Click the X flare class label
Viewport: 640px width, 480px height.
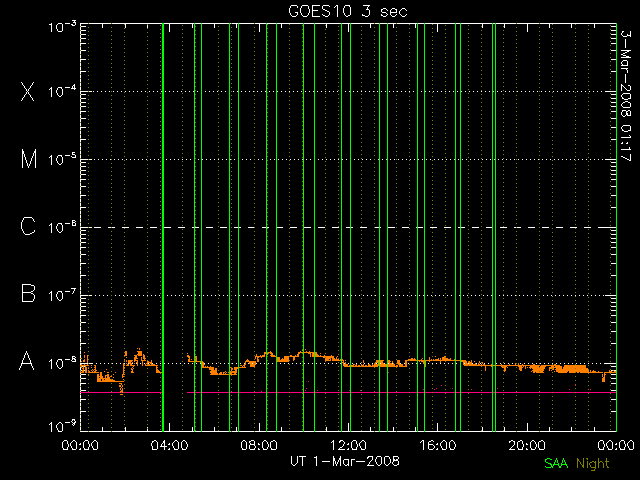(28, 91)
